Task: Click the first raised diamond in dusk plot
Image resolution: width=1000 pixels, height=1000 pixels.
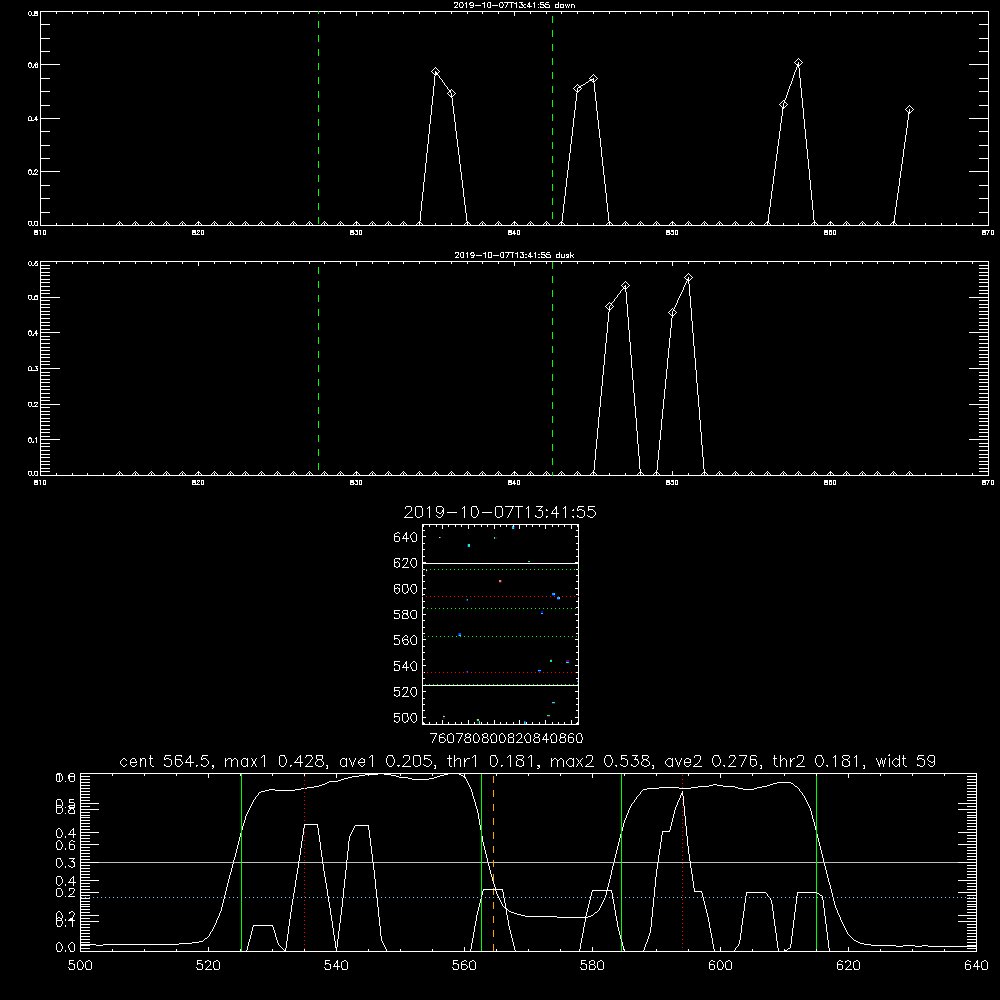Action: [610, 307]
